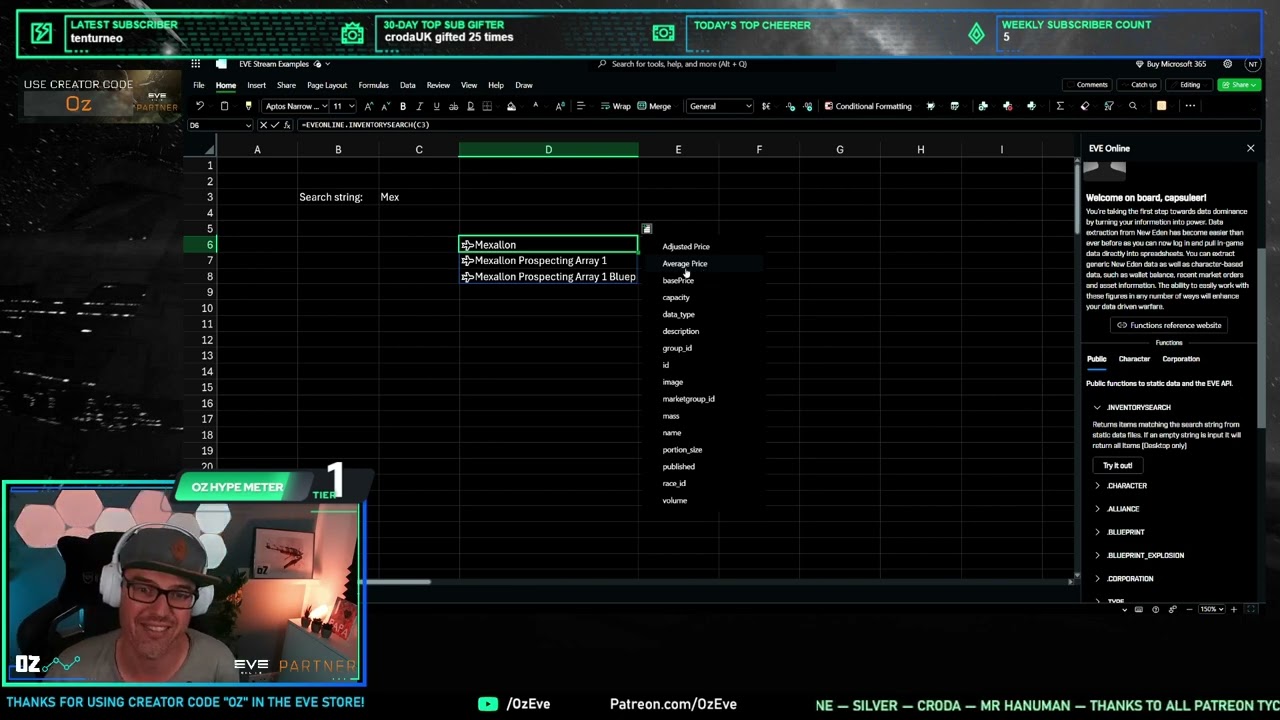Click the NT account avatar
This screenshot has height=720, width=1280.
coord(1253,64)
